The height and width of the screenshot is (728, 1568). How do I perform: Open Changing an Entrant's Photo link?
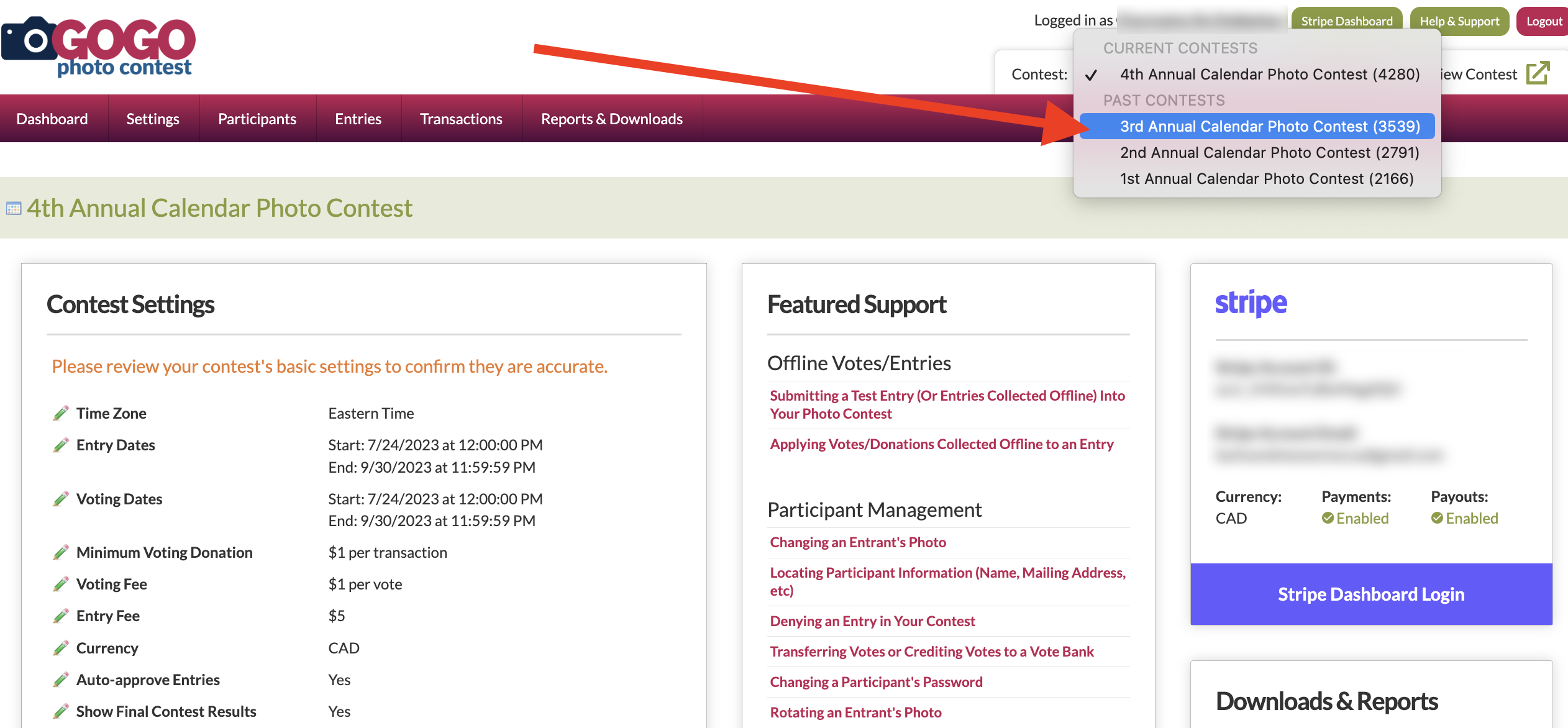pyautogui.click(x=857, y=542)
